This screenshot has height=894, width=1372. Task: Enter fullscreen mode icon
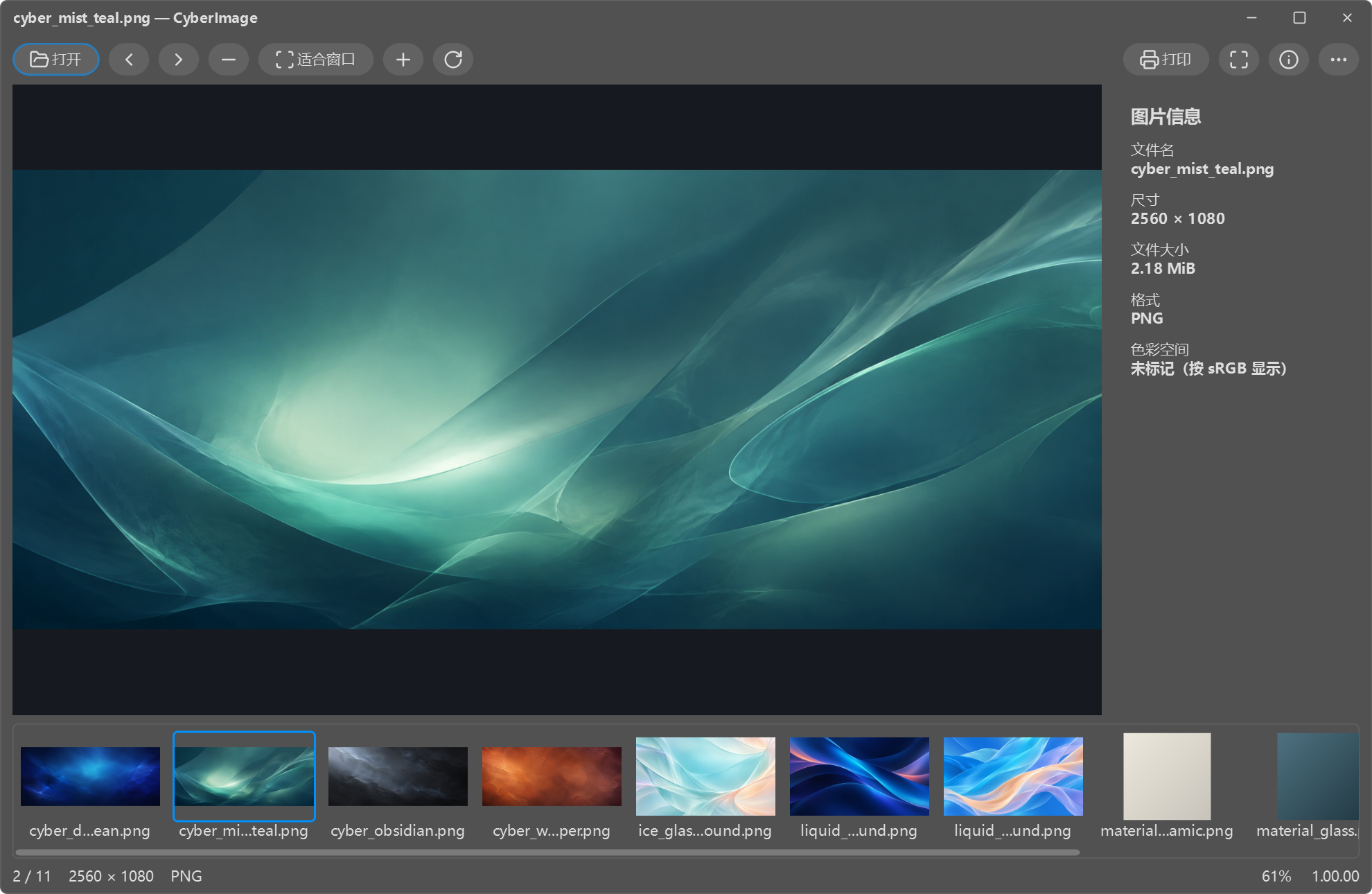coord(1239,60)
